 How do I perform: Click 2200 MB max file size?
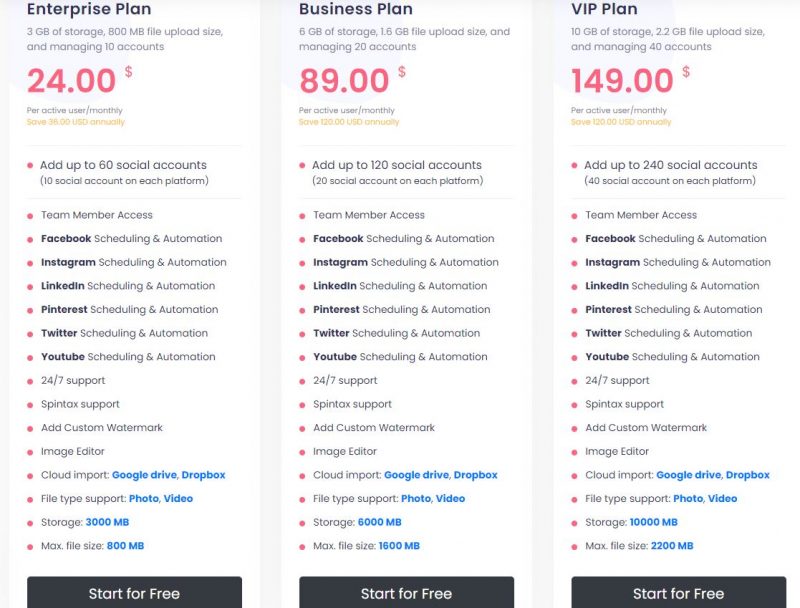672,546
